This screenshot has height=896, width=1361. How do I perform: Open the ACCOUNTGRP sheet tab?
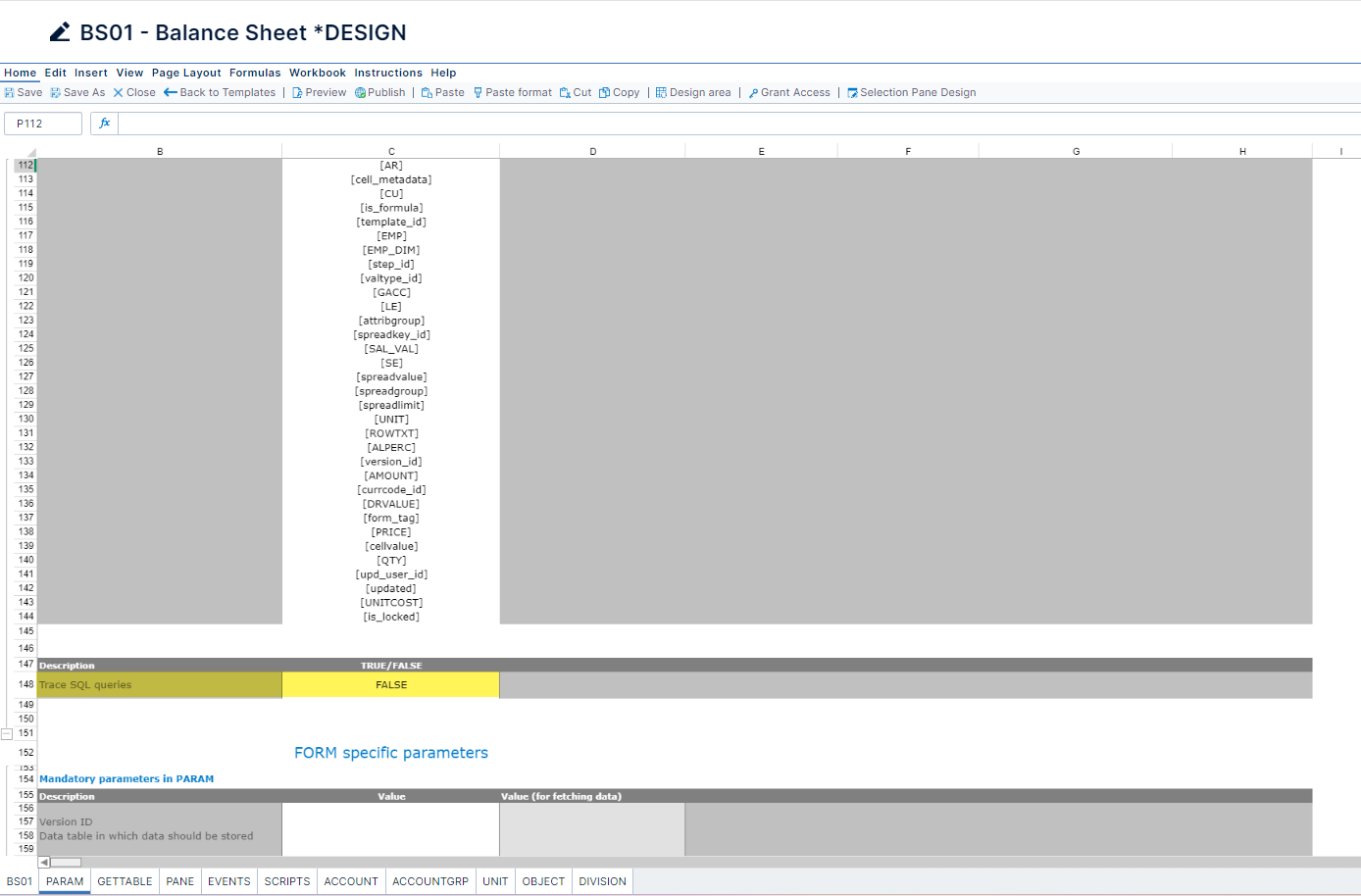point(429,880)
